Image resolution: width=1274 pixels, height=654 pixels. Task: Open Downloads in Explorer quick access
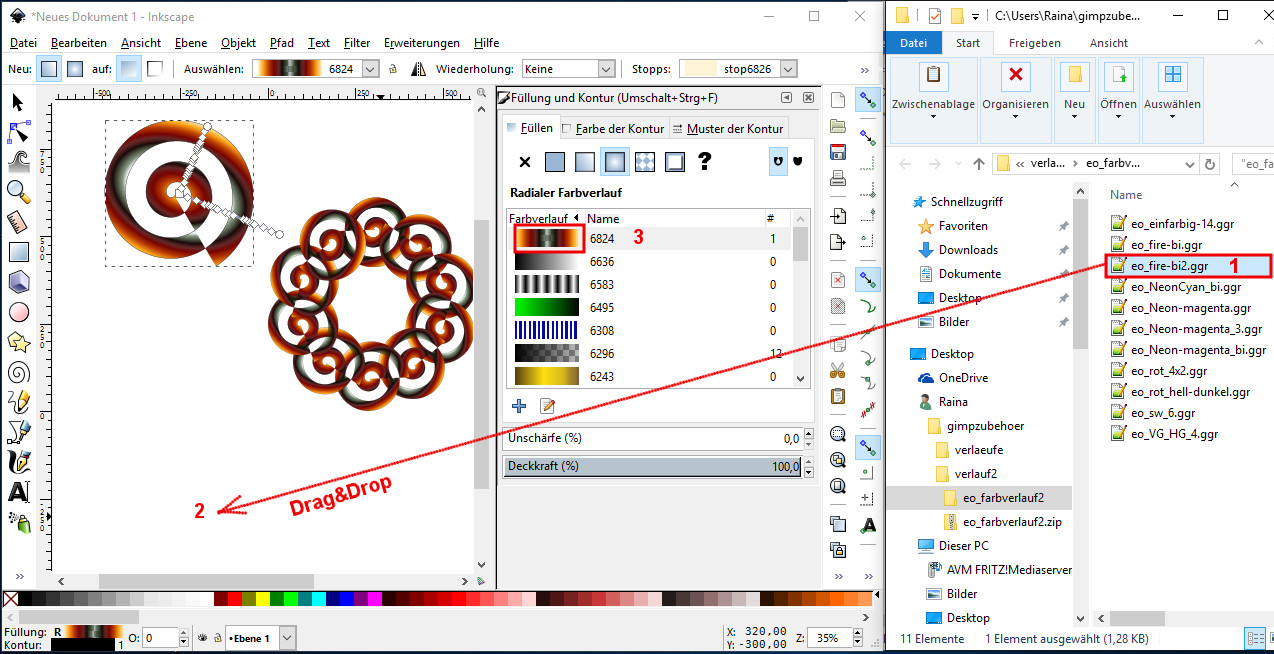(x=967, y=250)
